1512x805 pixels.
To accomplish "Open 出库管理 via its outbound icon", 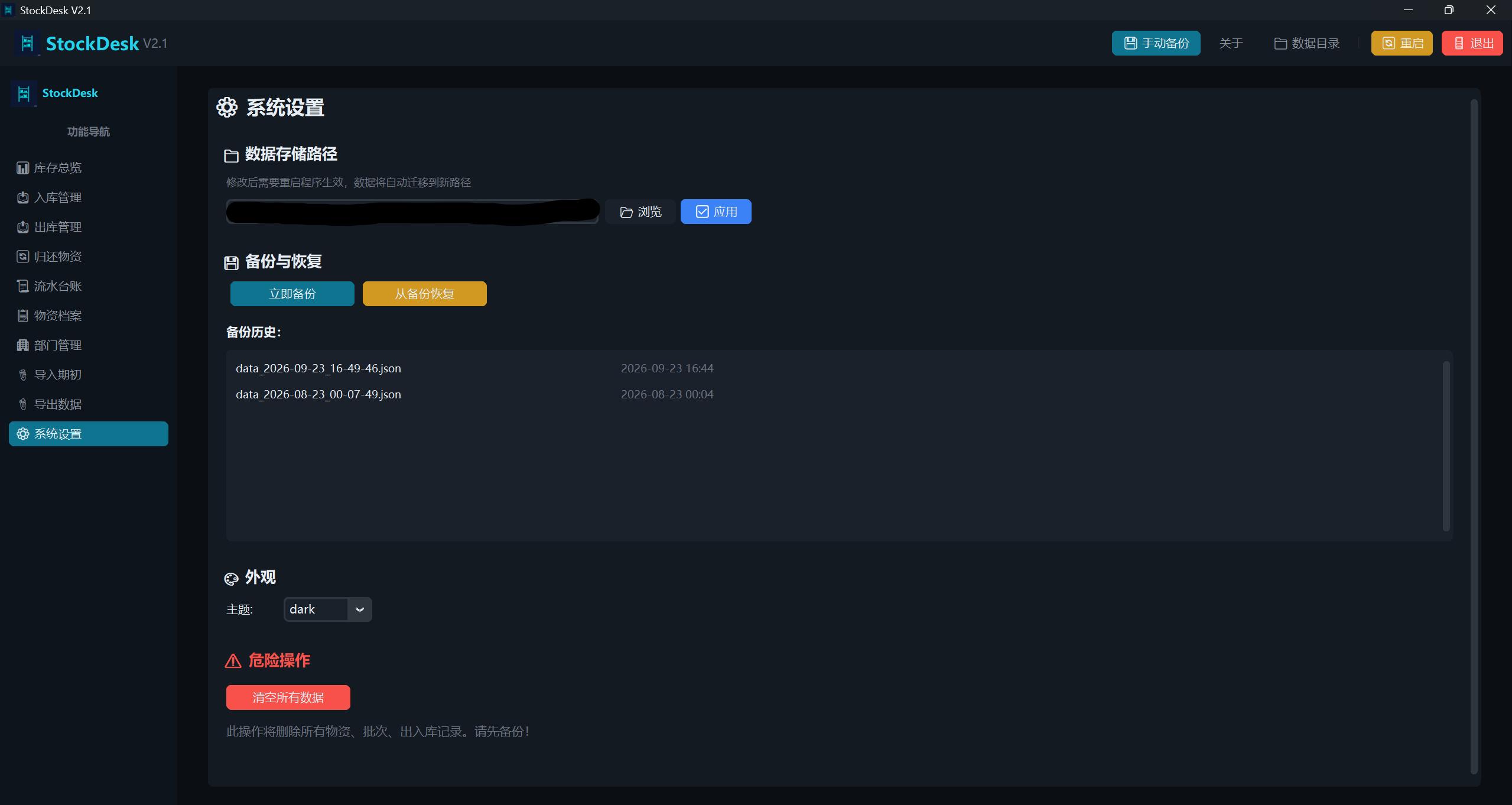I will [x=22, y=227].
